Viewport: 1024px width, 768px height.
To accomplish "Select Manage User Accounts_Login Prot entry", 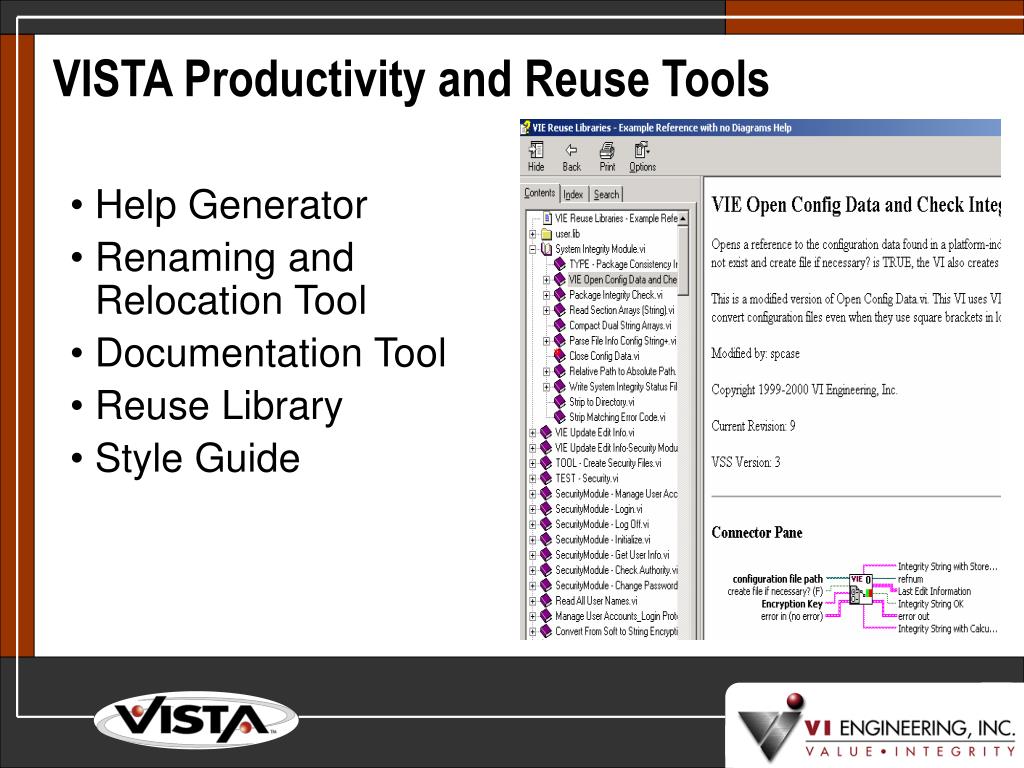I will tap(616, 616).
